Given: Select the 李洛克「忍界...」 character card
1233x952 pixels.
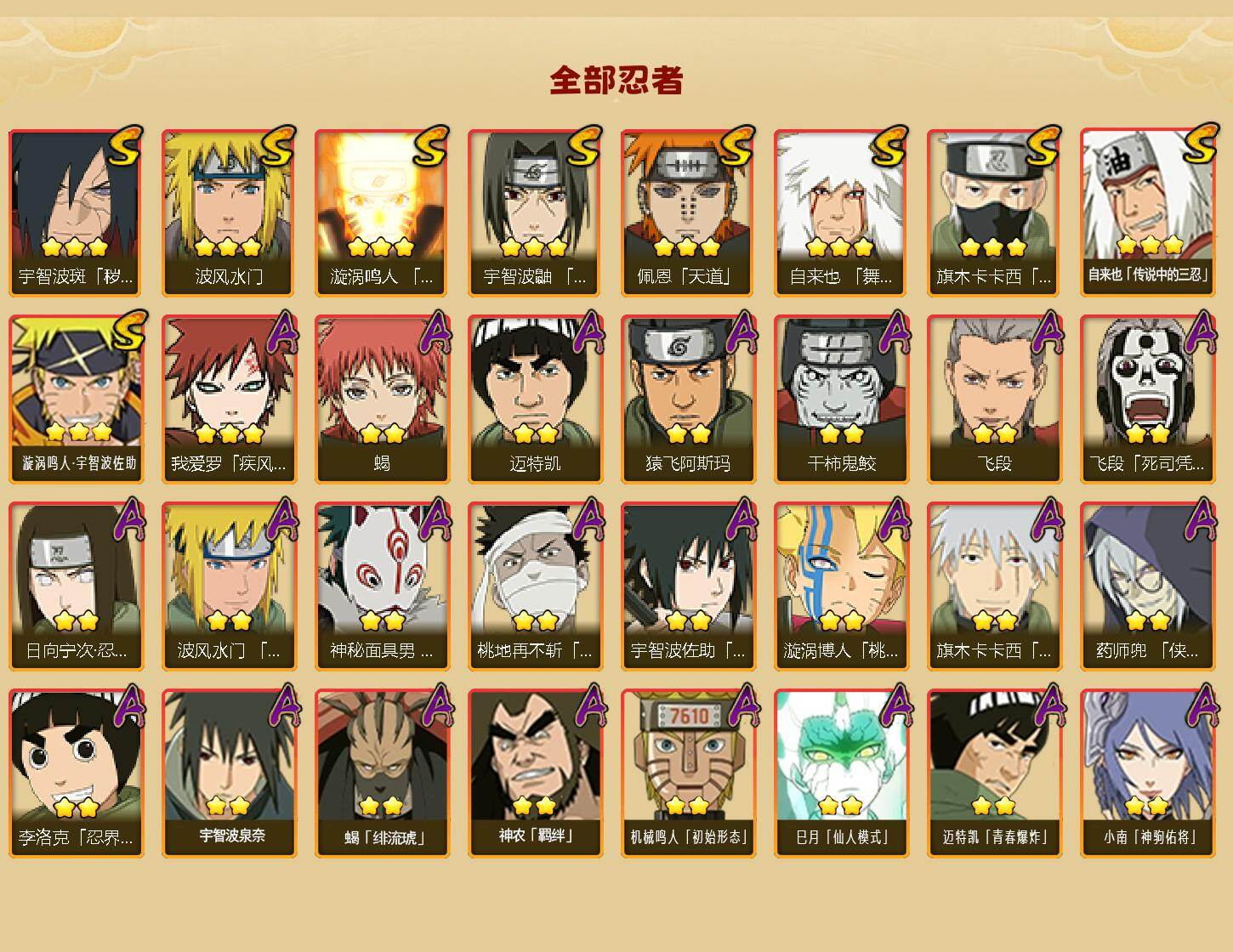Looking at the screenshot, I should pyautogui.click(x=76, y=773).
